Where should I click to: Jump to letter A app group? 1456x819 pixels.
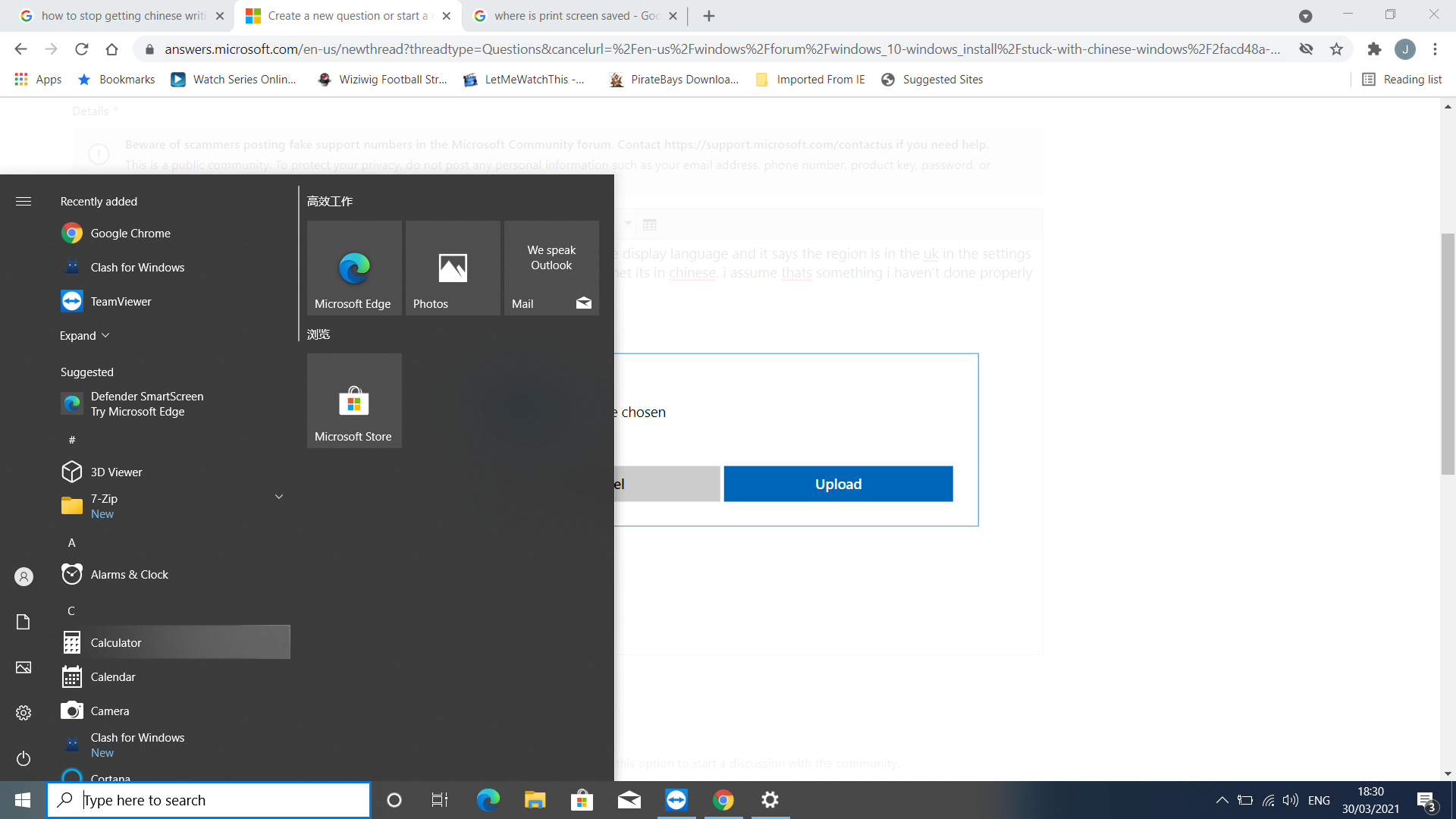(x=72, y=543)
